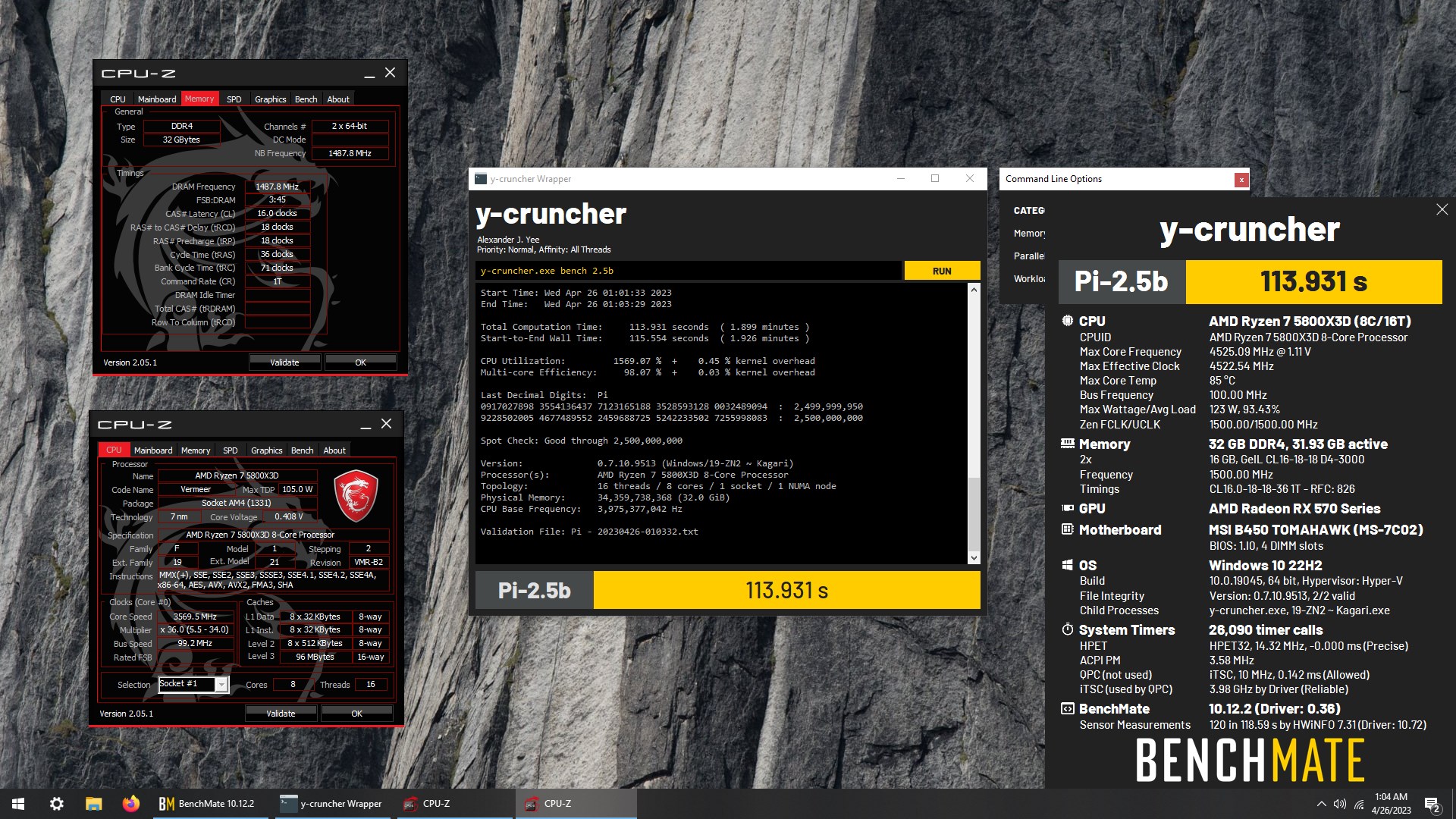Screen dimensions: 1456x819
Task: Switch to Memory tab in lower CPU-Z window
Action: point(196,450)
